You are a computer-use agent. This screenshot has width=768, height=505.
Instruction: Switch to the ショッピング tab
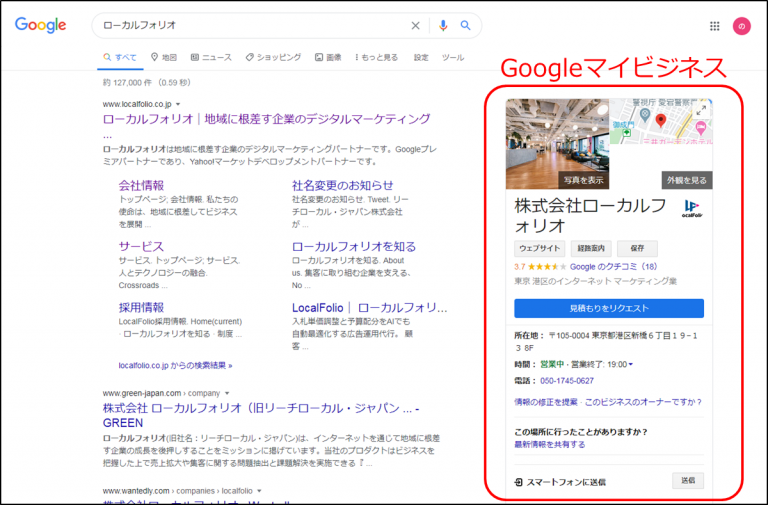[273, 57]
